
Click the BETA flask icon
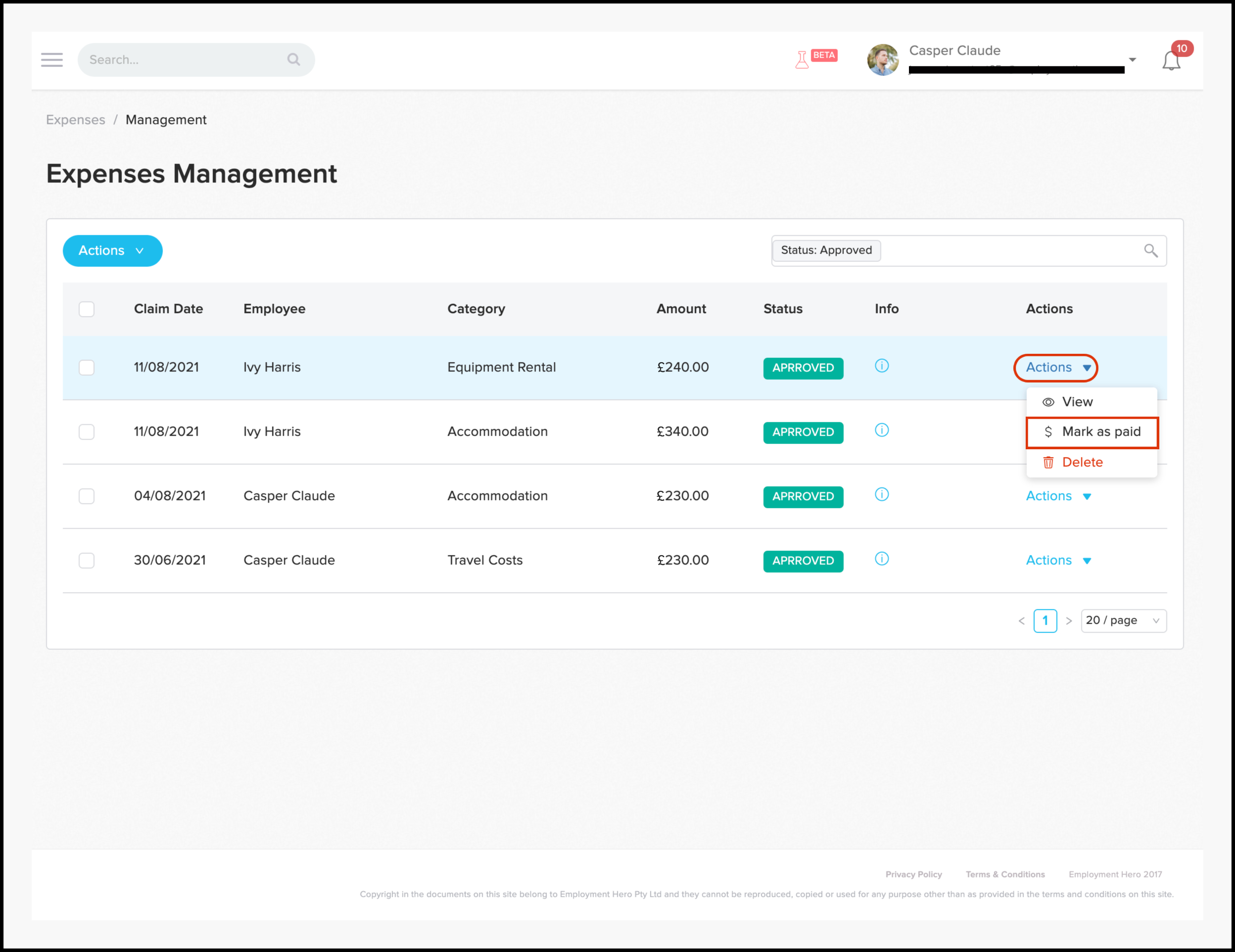click(802, 59)
